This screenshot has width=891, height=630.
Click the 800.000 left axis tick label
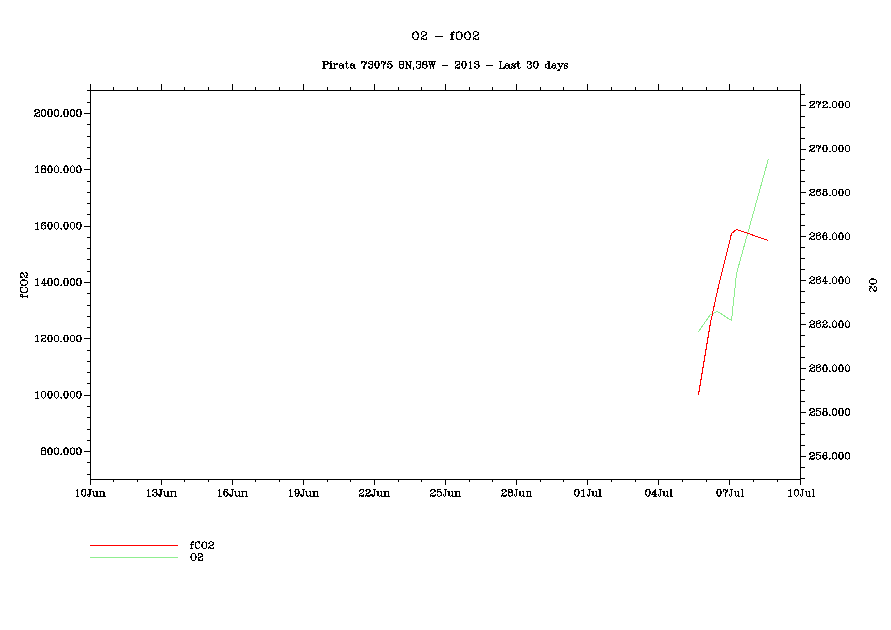pos(59,451)
